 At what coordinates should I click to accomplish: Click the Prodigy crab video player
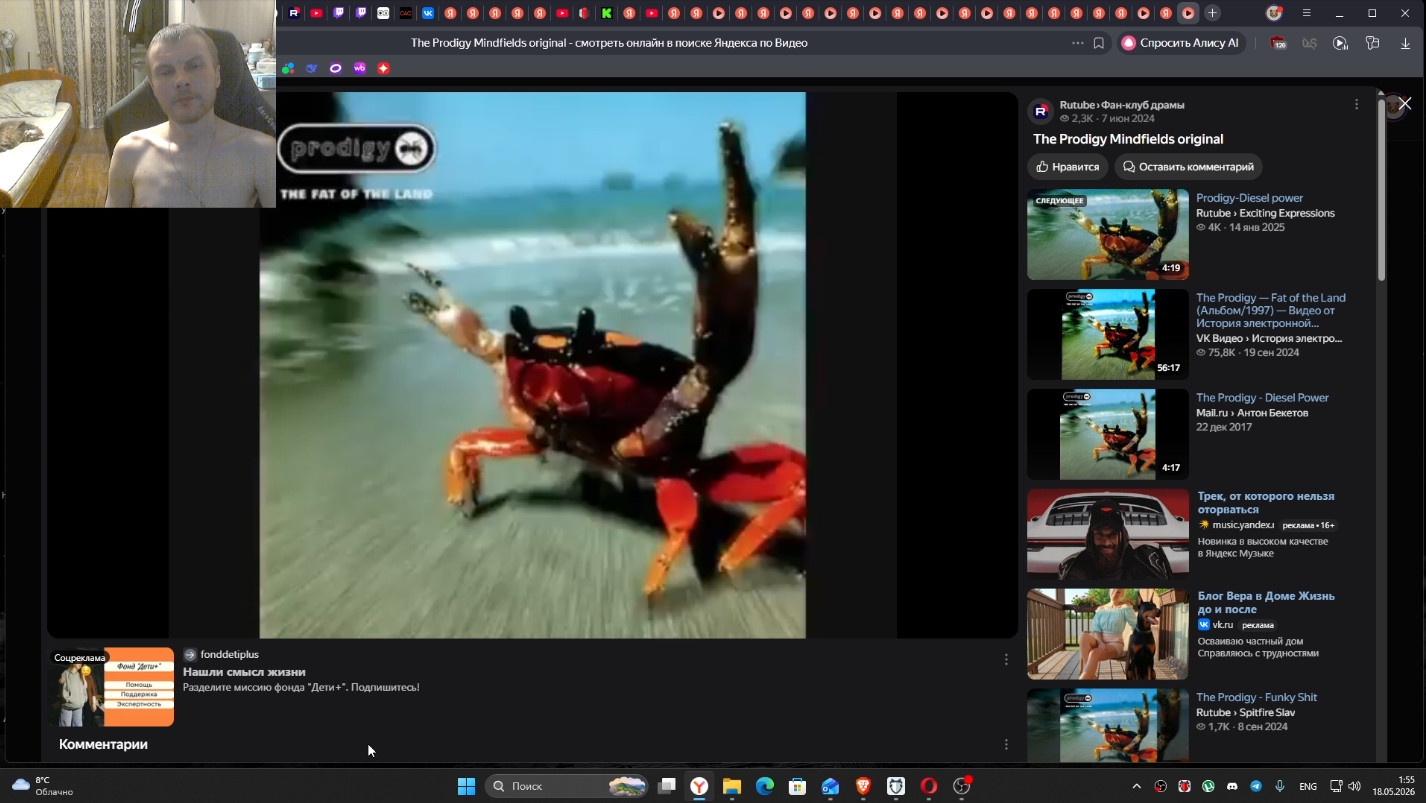pos(532,365)
